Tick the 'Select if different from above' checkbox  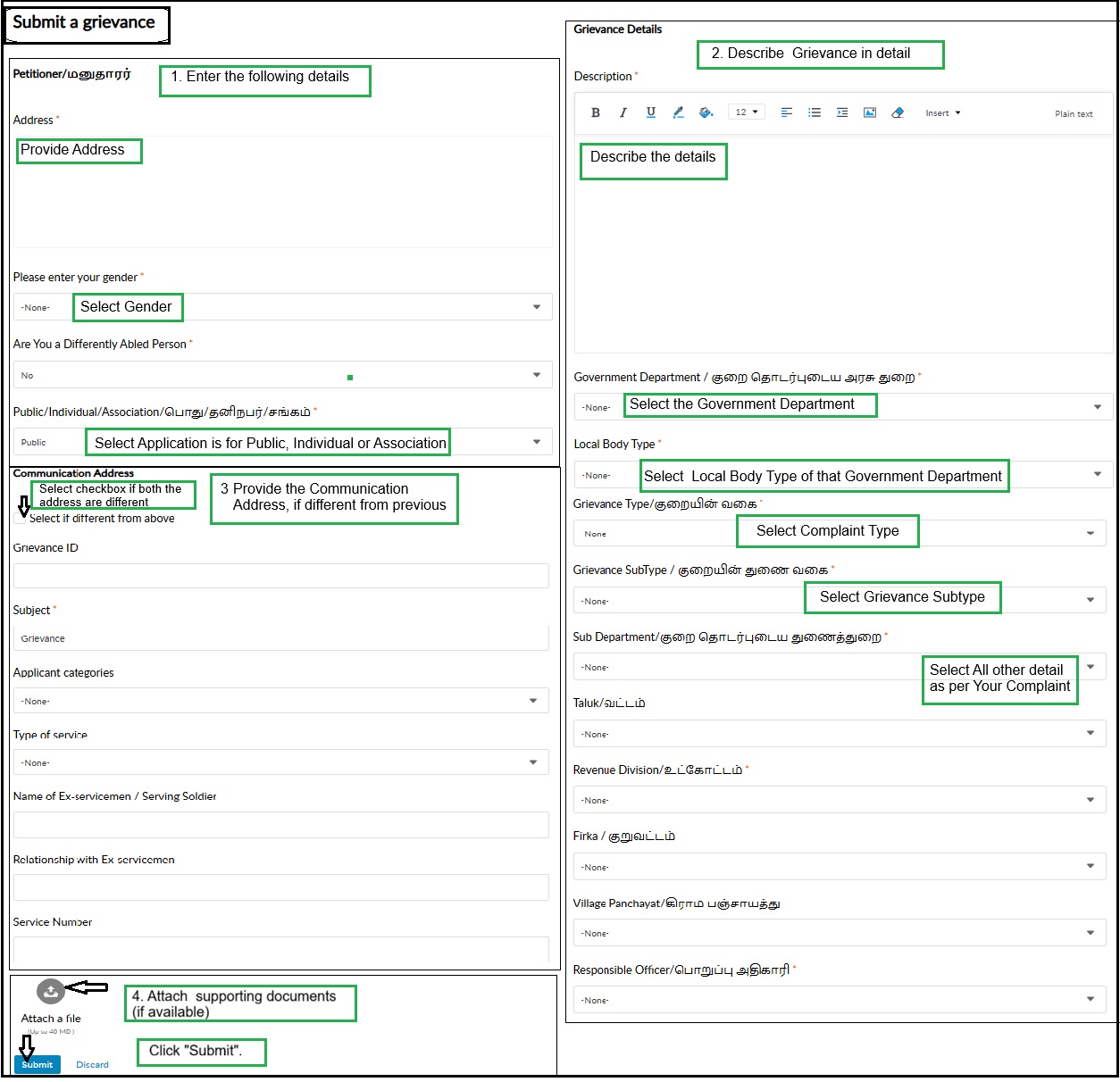[x=21, y=518]
